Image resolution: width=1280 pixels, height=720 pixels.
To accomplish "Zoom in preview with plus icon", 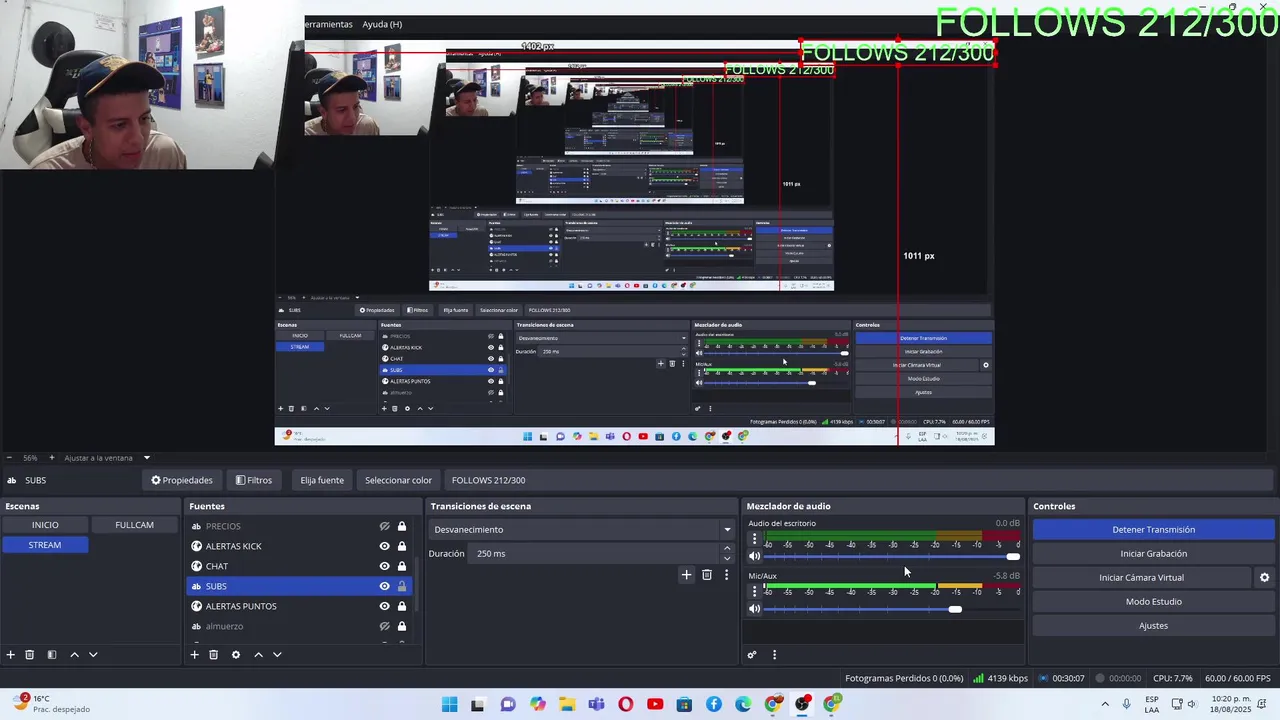I will (52, 458).
